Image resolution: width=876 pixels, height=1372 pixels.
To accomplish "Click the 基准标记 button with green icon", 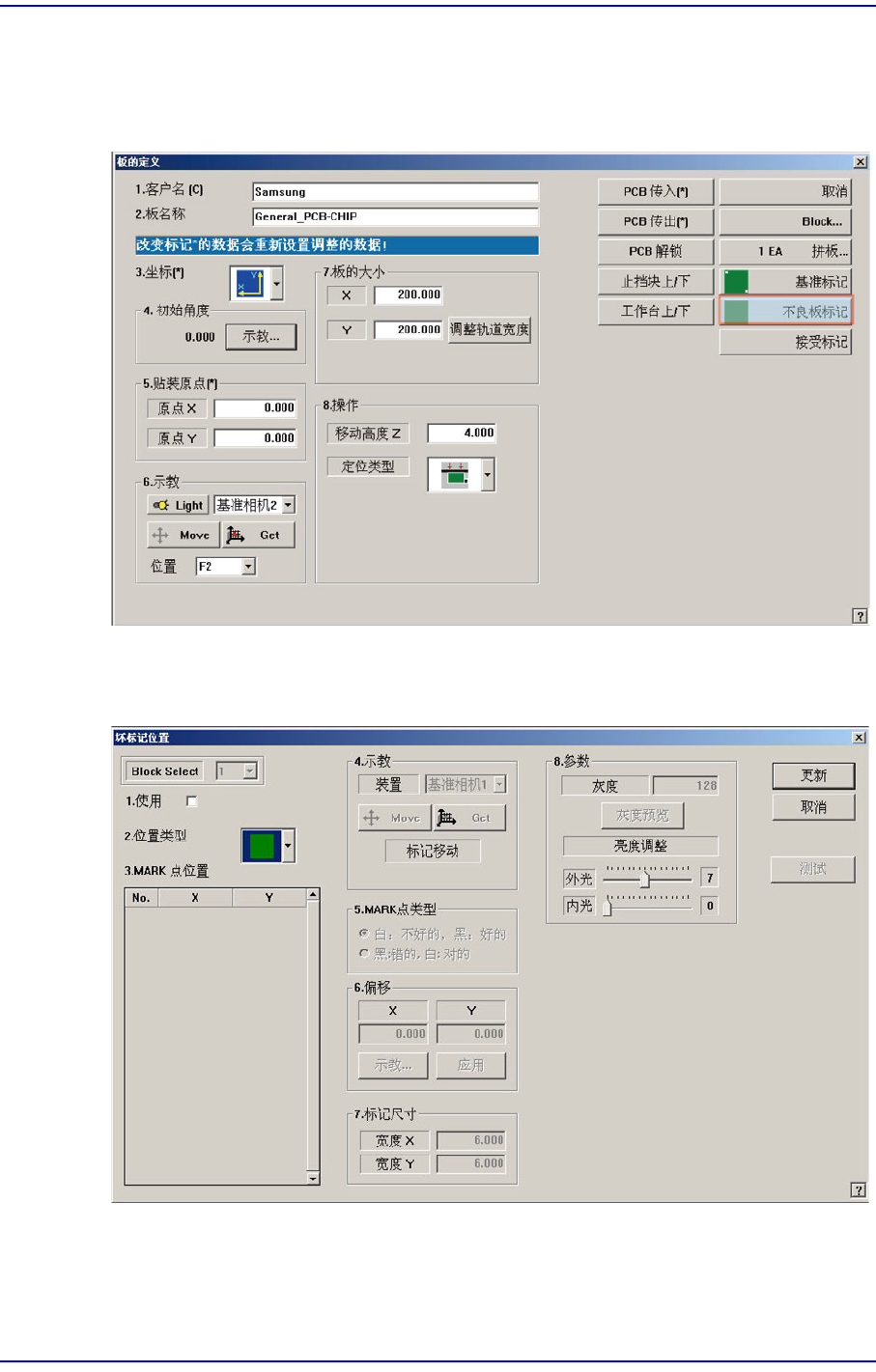I will click(785, 281).
